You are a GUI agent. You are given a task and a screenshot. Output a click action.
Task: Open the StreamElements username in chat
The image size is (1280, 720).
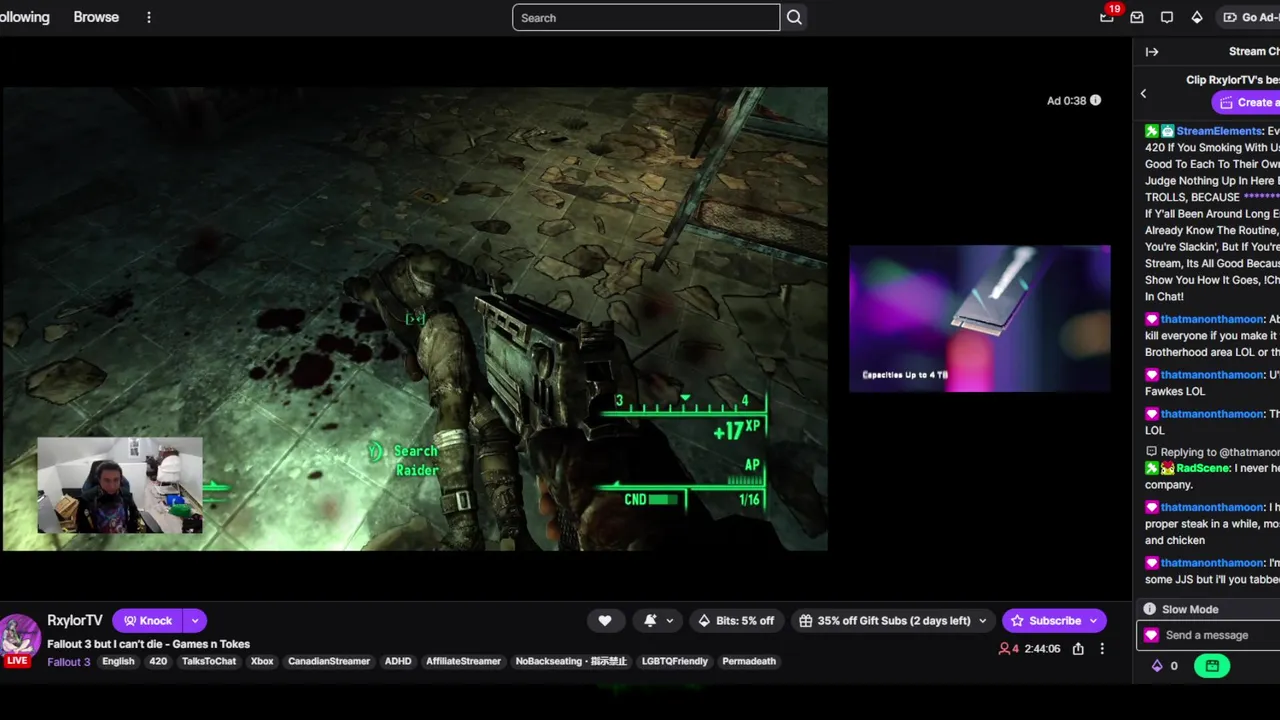1219,131
